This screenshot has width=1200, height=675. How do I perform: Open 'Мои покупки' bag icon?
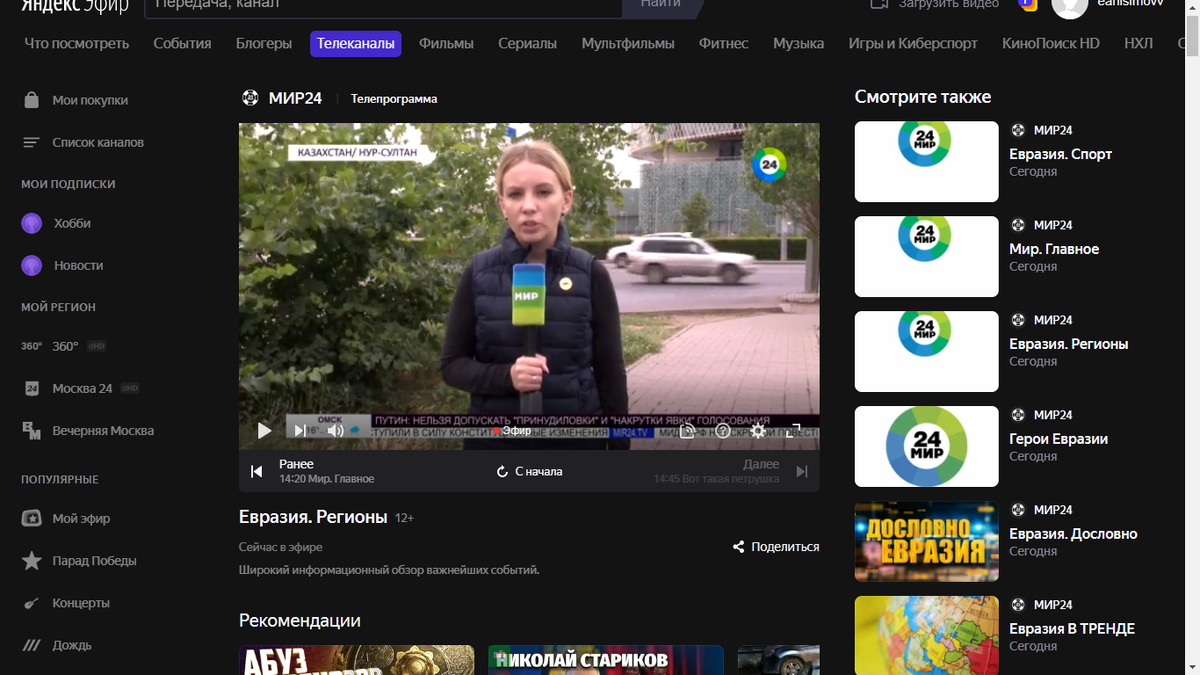32,100
